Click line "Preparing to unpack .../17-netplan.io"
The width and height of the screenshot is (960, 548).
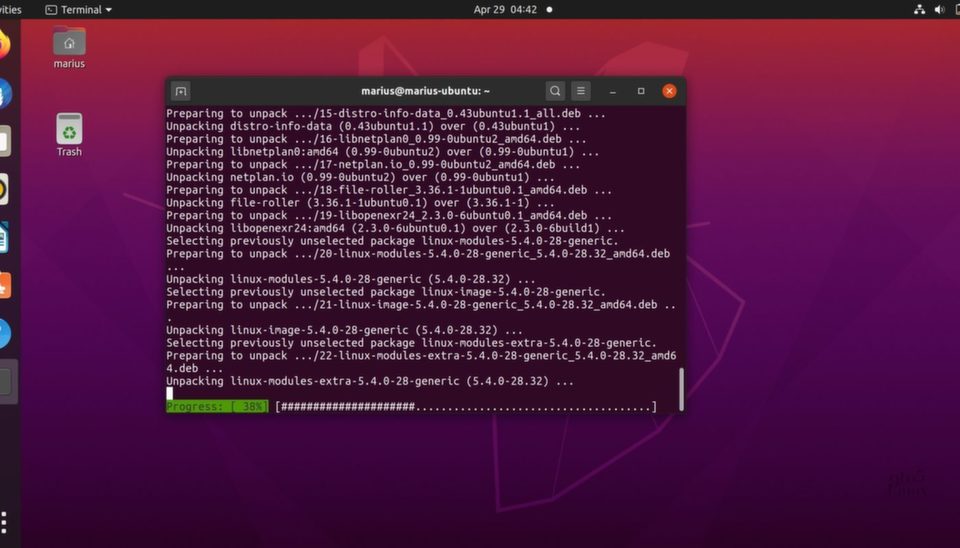tap(373, 164)
